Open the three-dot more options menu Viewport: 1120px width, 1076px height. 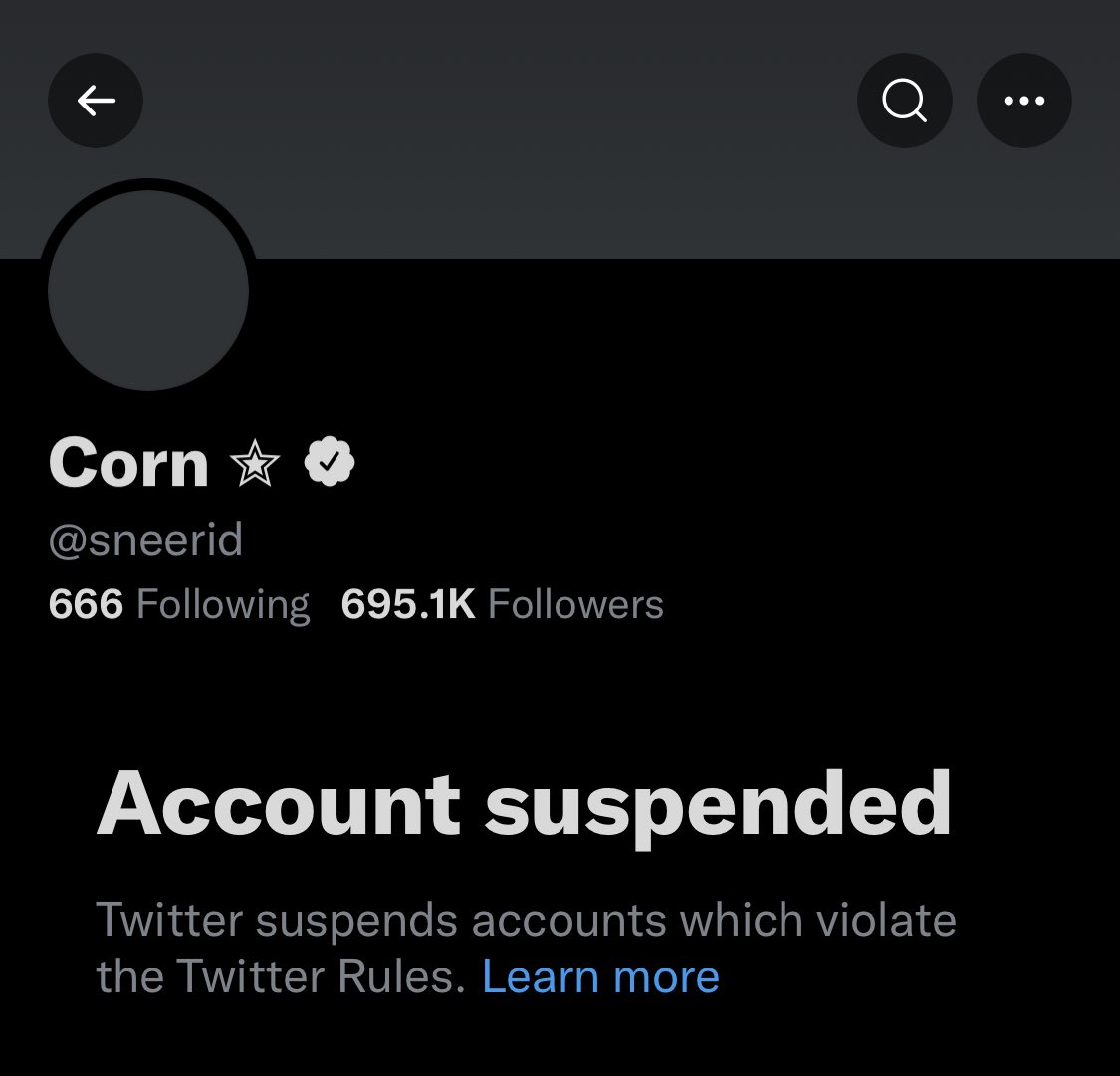[1023, 101]
